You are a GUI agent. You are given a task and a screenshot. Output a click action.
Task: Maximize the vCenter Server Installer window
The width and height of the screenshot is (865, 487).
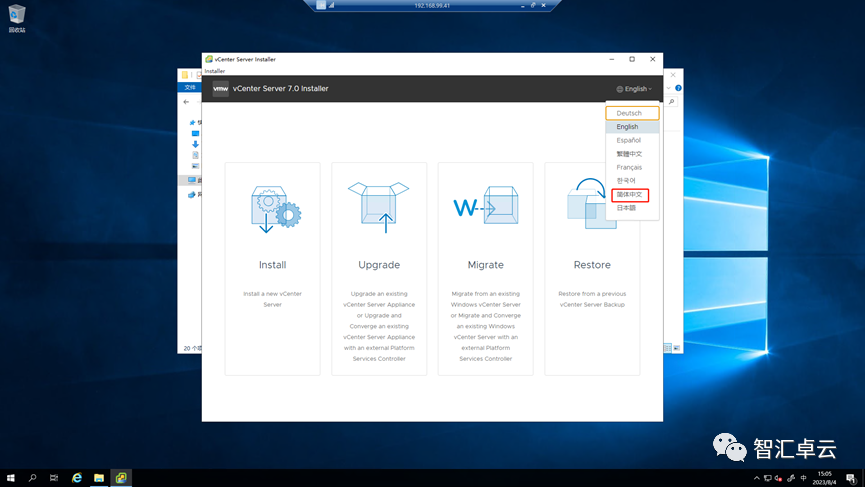(x=632, y=59)
